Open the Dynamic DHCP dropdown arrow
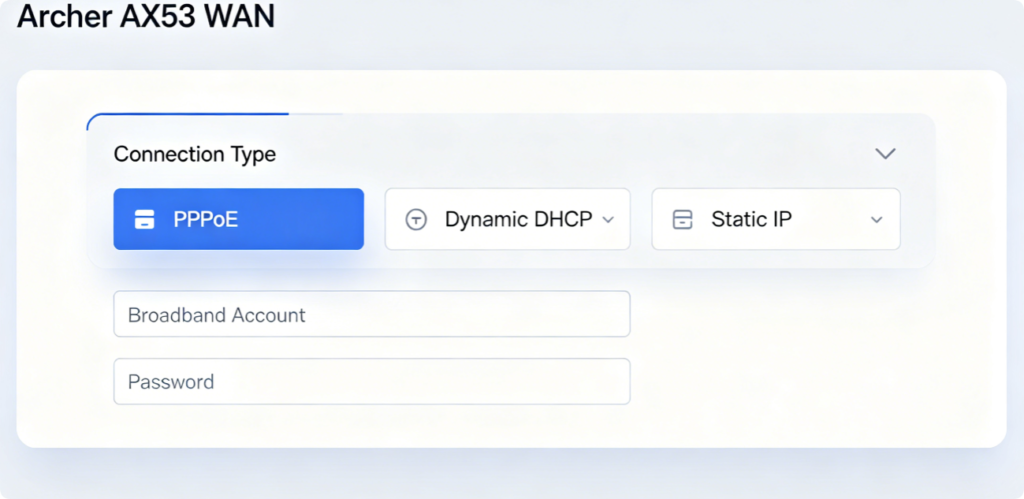The image size is (1024, 499). coord(608,219)
